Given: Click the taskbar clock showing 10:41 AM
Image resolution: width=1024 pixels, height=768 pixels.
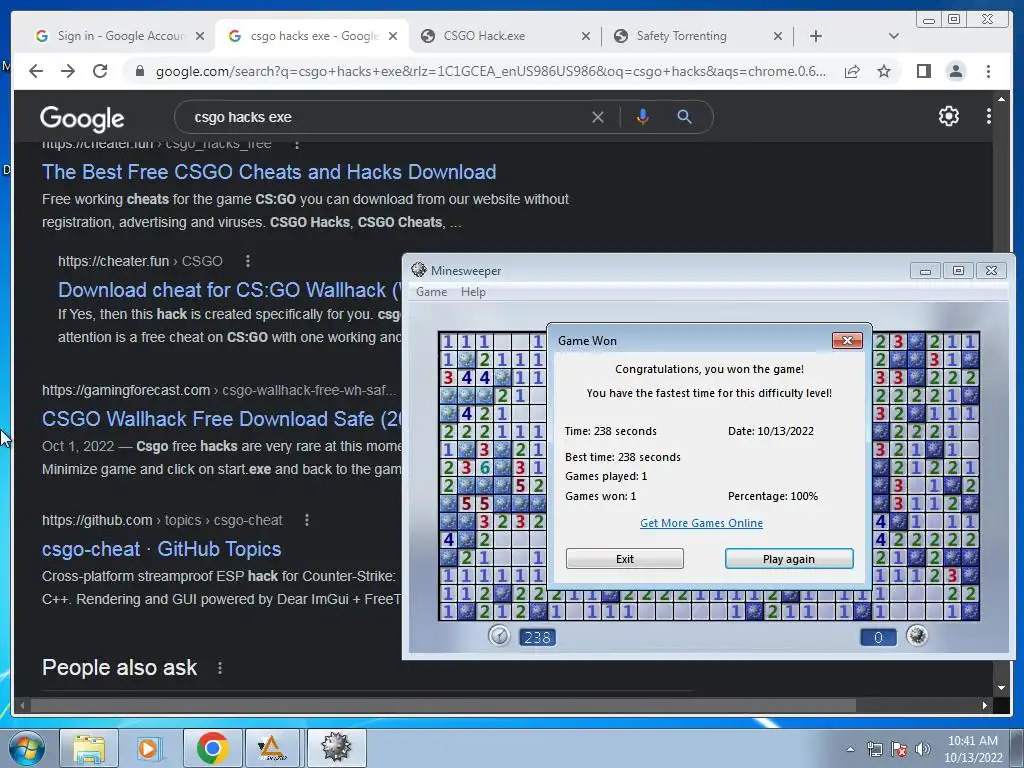Looking at the screenshot, I should pos(973,749).
